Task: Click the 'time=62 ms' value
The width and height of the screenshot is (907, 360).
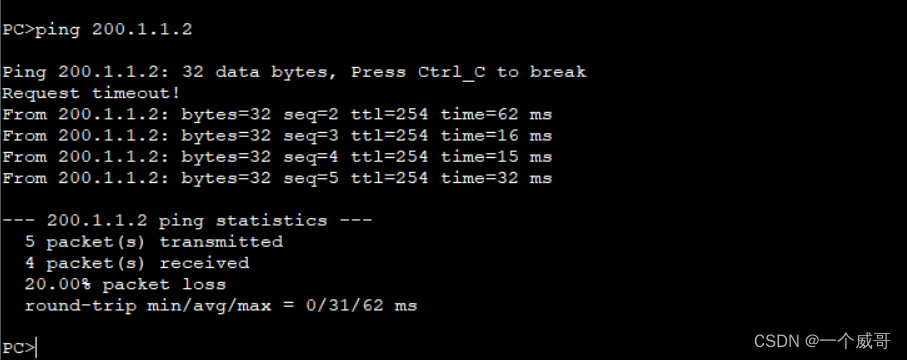Action: point(496,115)
